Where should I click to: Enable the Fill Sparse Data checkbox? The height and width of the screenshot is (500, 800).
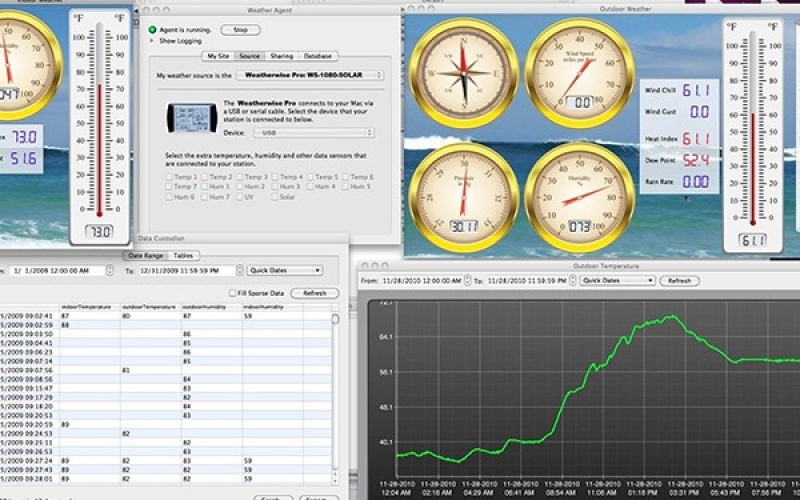(232, 293)
